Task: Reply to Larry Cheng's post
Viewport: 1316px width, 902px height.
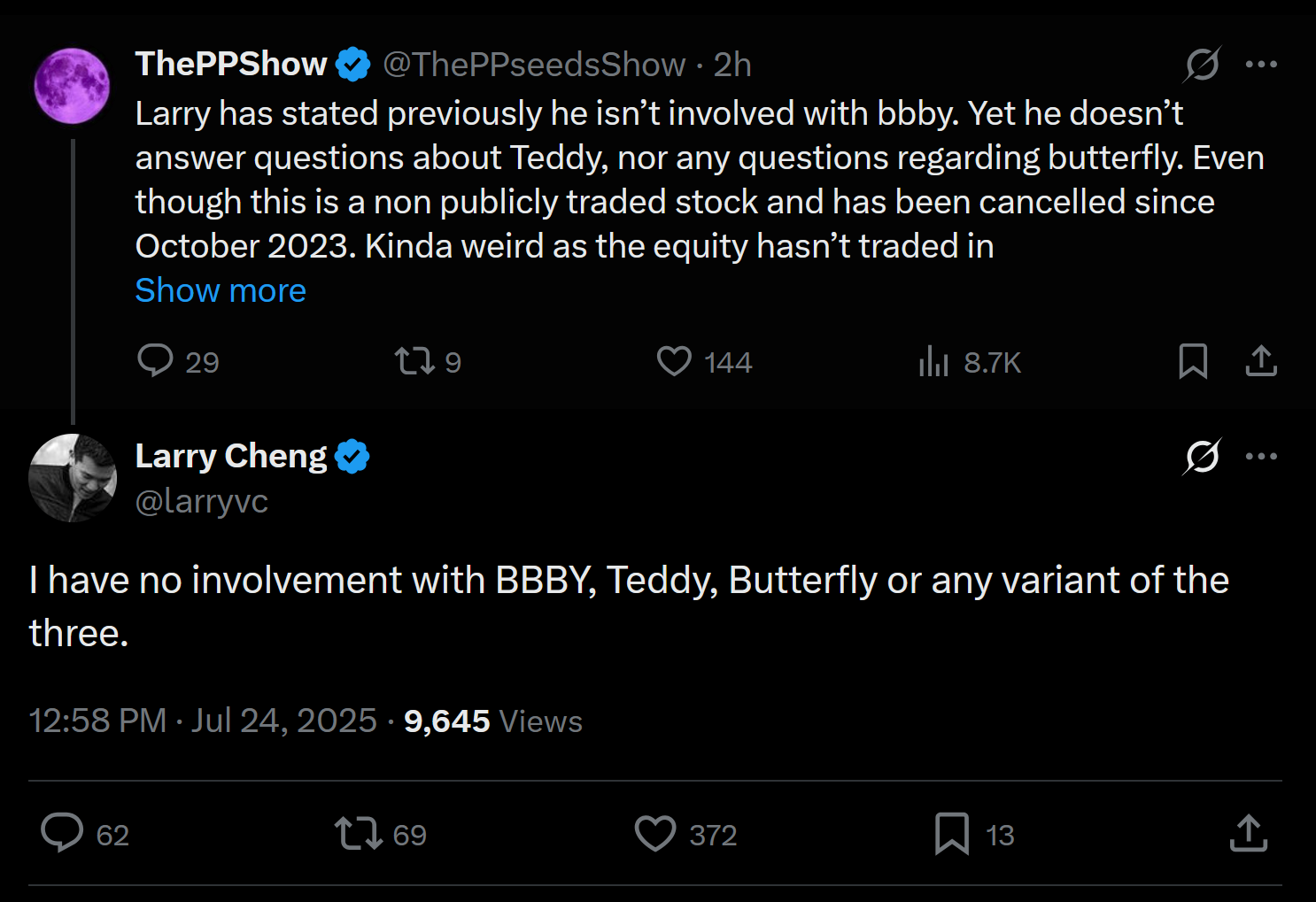Action: tap(62, 833)
